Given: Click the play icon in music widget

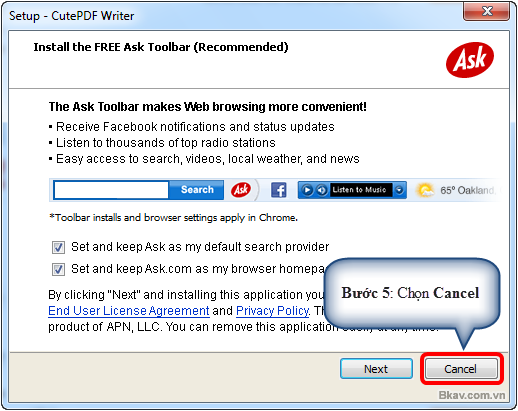Looking at the screenshot, I should (307, 190).
